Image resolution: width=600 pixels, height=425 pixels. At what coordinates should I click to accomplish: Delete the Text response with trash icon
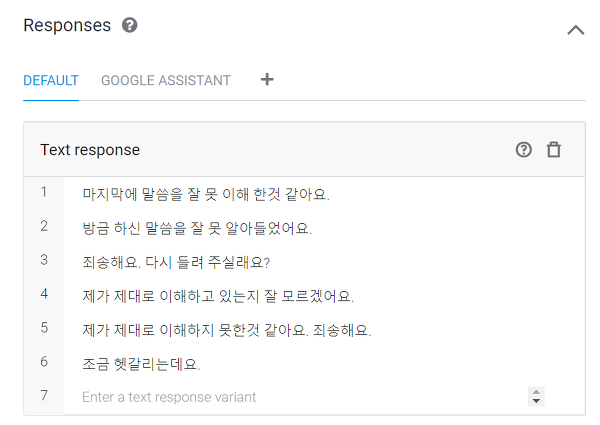pos(553,150)
